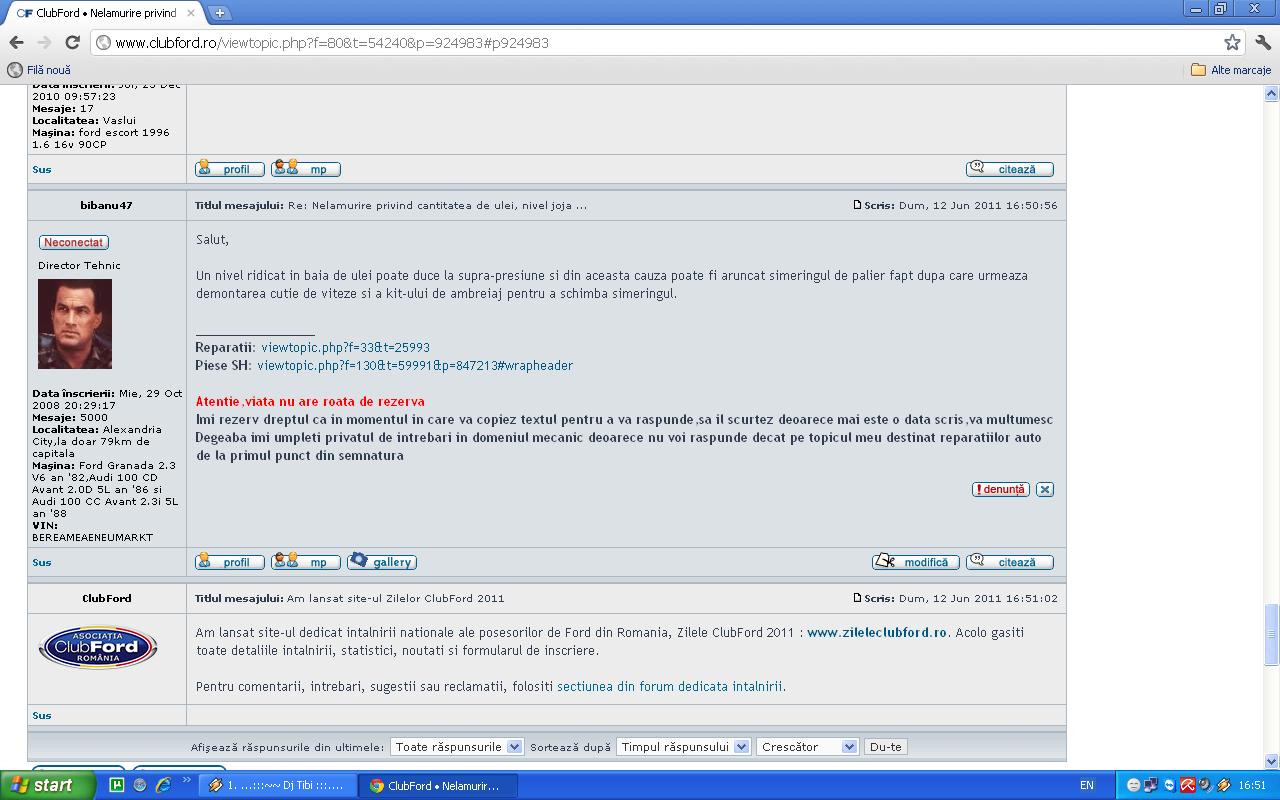Open the Crescător order dropdown

point(806,747)
